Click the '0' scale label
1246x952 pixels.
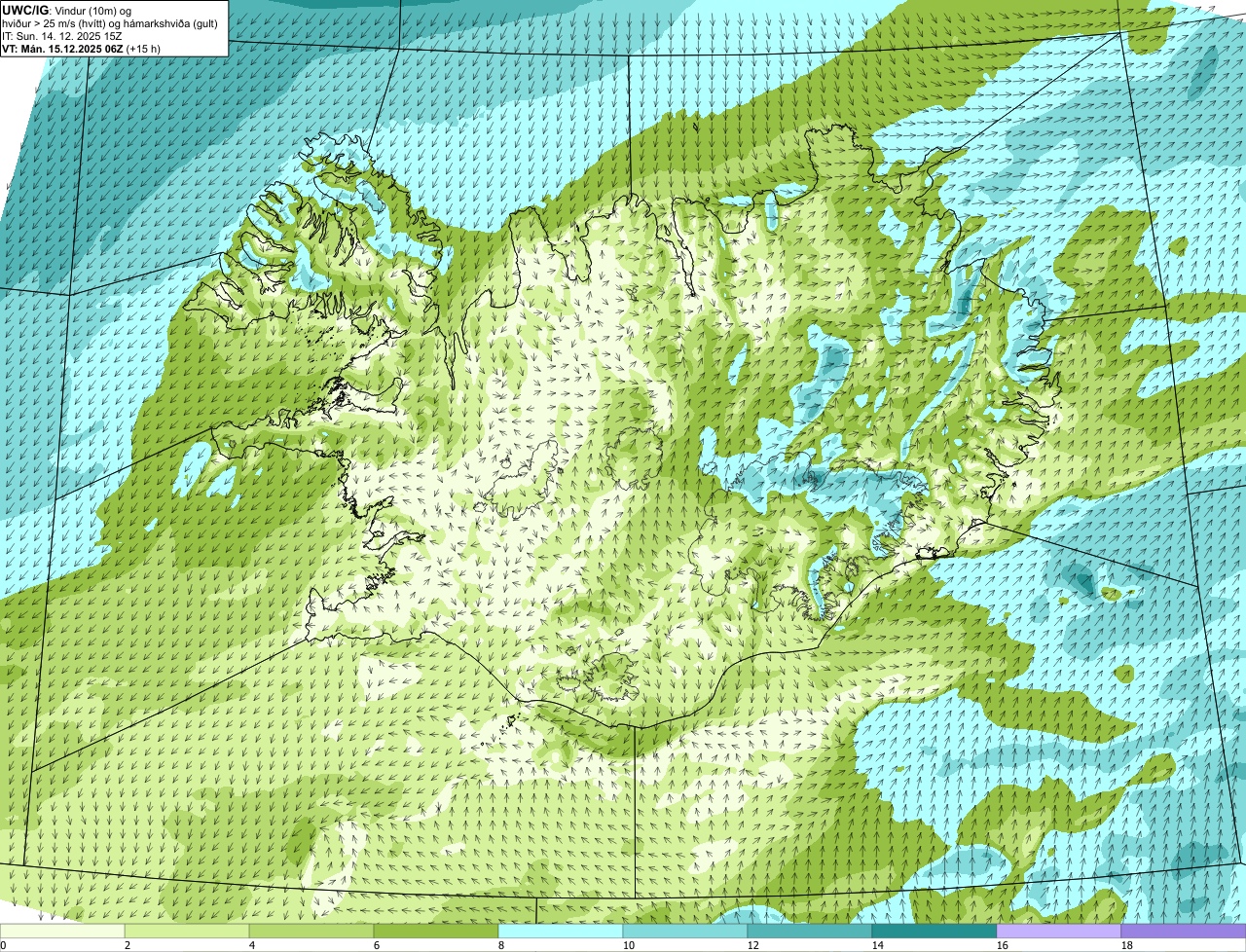pos(3,945)
